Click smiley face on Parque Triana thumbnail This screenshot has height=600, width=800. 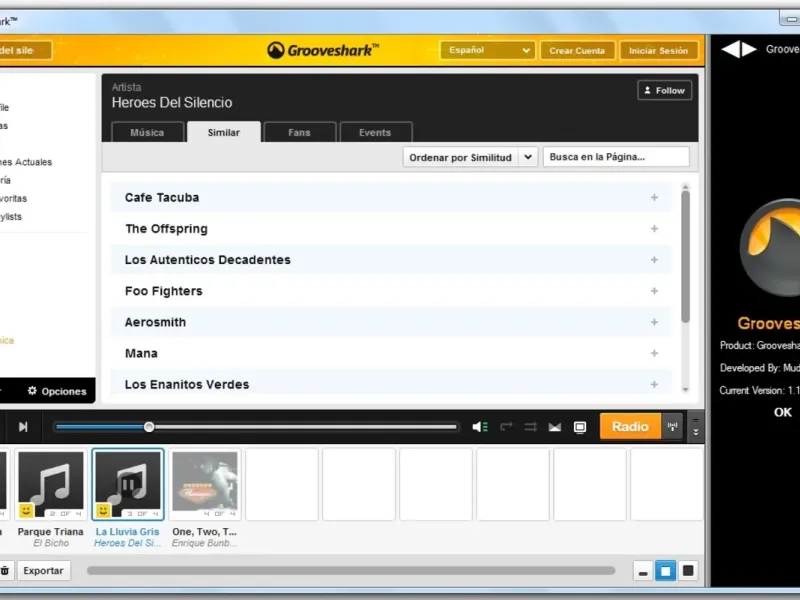26,510
